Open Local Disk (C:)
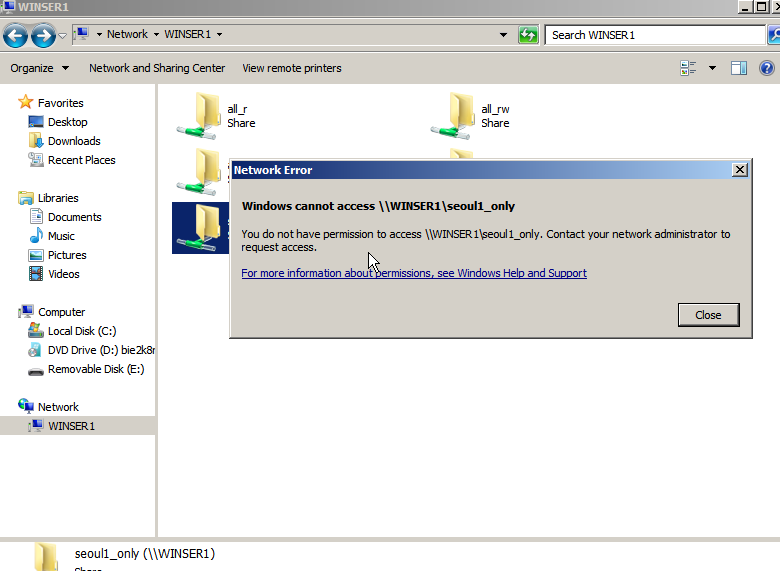Screen dimensions: 780x571 [x=82, y=331]
